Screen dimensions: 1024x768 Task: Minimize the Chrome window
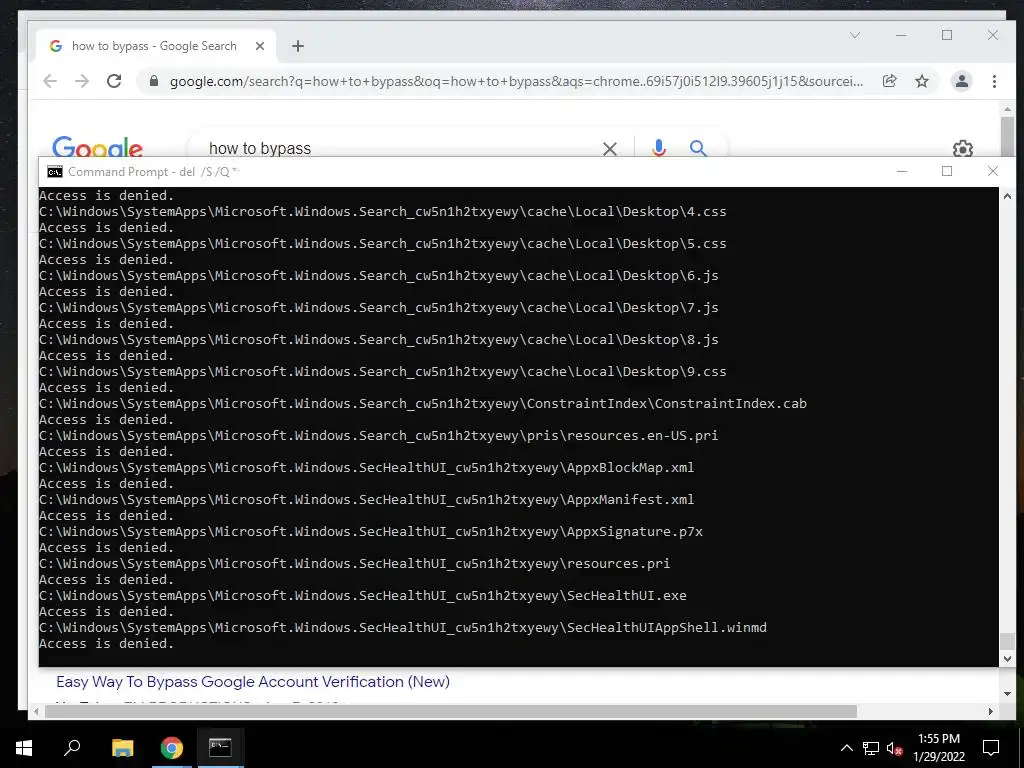[901, 35]
